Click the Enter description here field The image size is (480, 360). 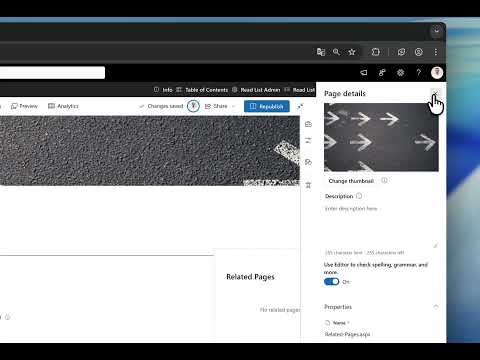pos(381,225)
